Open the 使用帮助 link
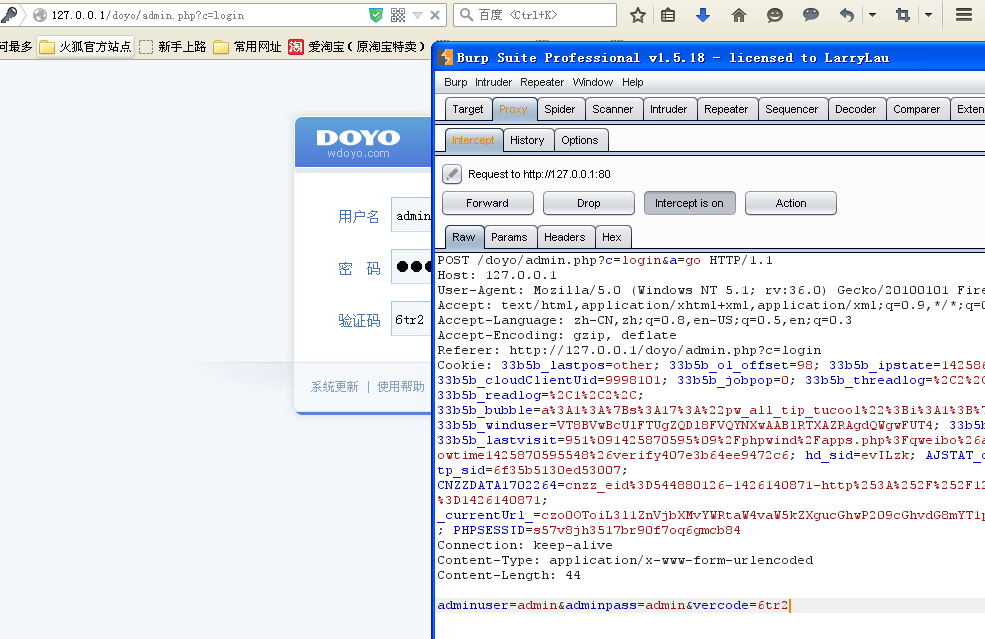985x639 pixels. [401, 386]
